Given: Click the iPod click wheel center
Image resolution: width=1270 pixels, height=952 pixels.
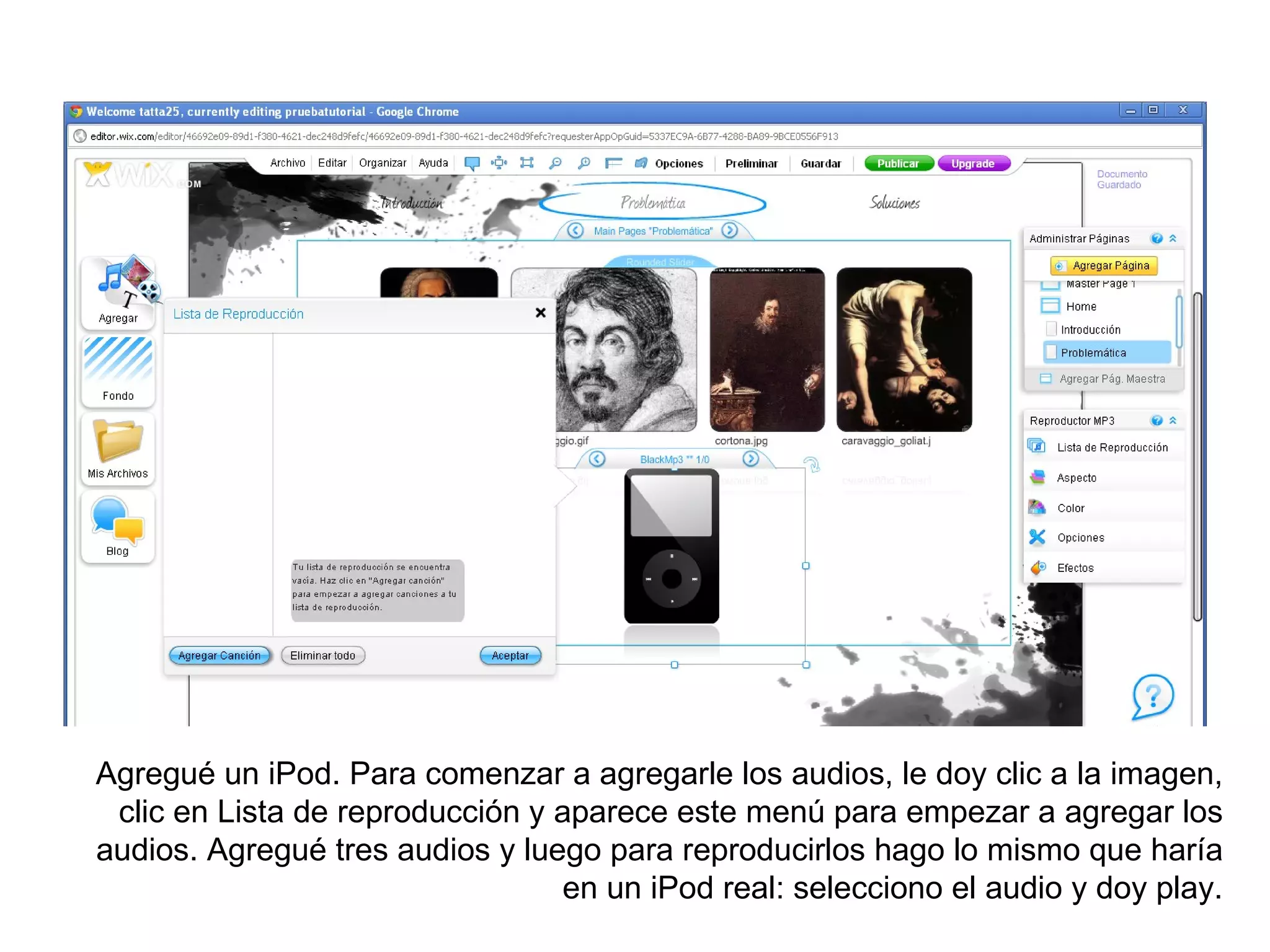Looking at the screenshot, I should [672, 578].
